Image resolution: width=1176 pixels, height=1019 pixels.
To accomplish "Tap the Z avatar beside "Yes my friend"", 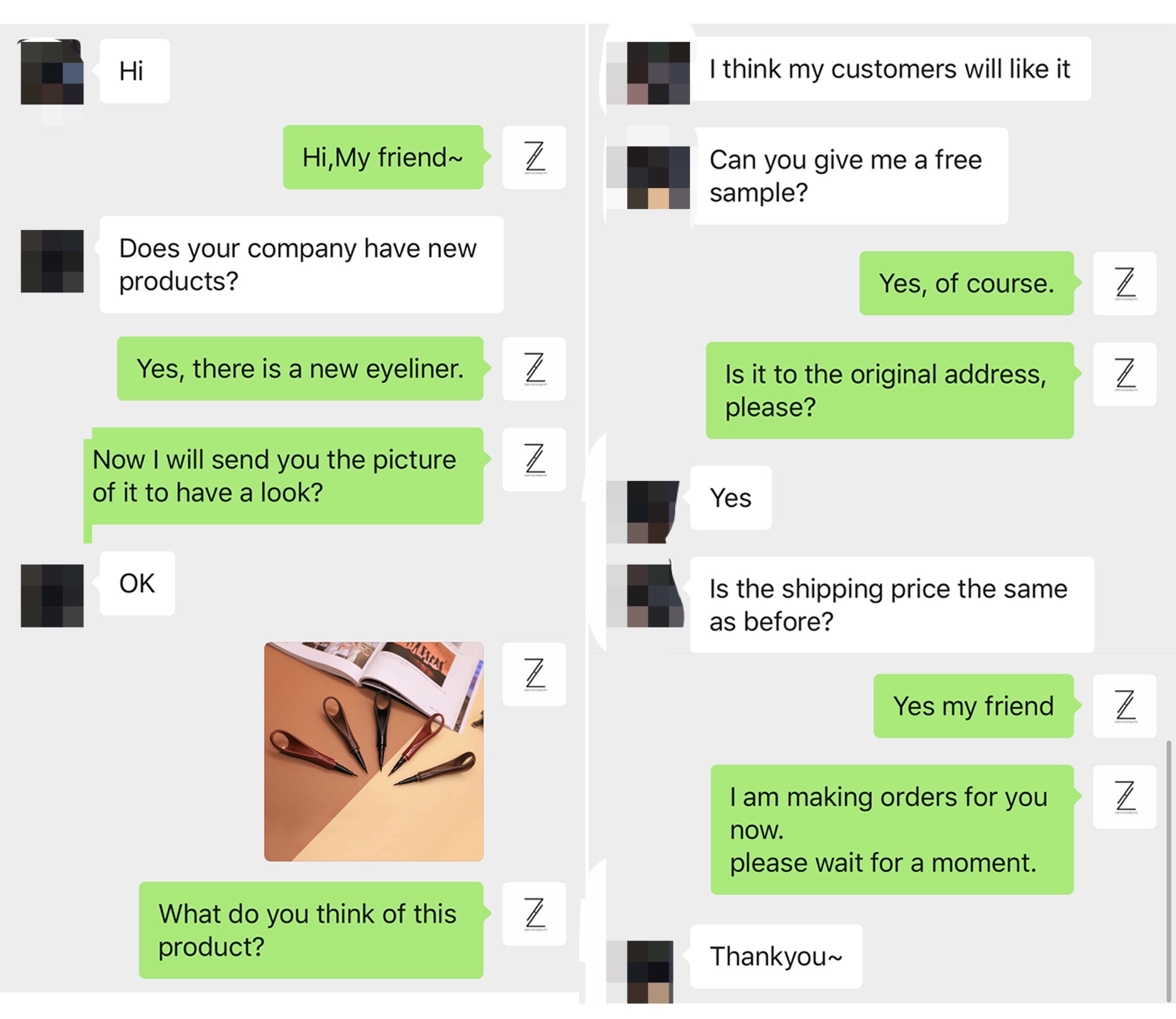I will coord(1125,706).
